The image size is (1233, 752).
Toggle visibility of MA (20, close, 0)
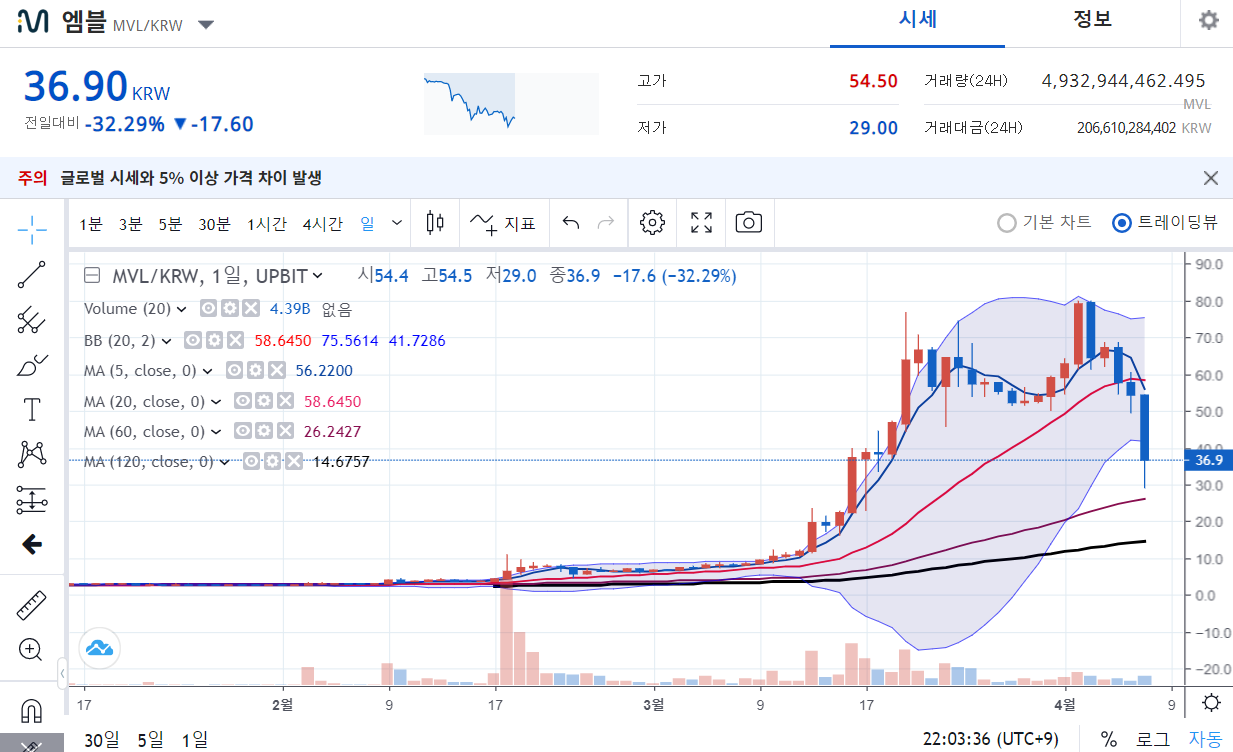pos(243,401)
